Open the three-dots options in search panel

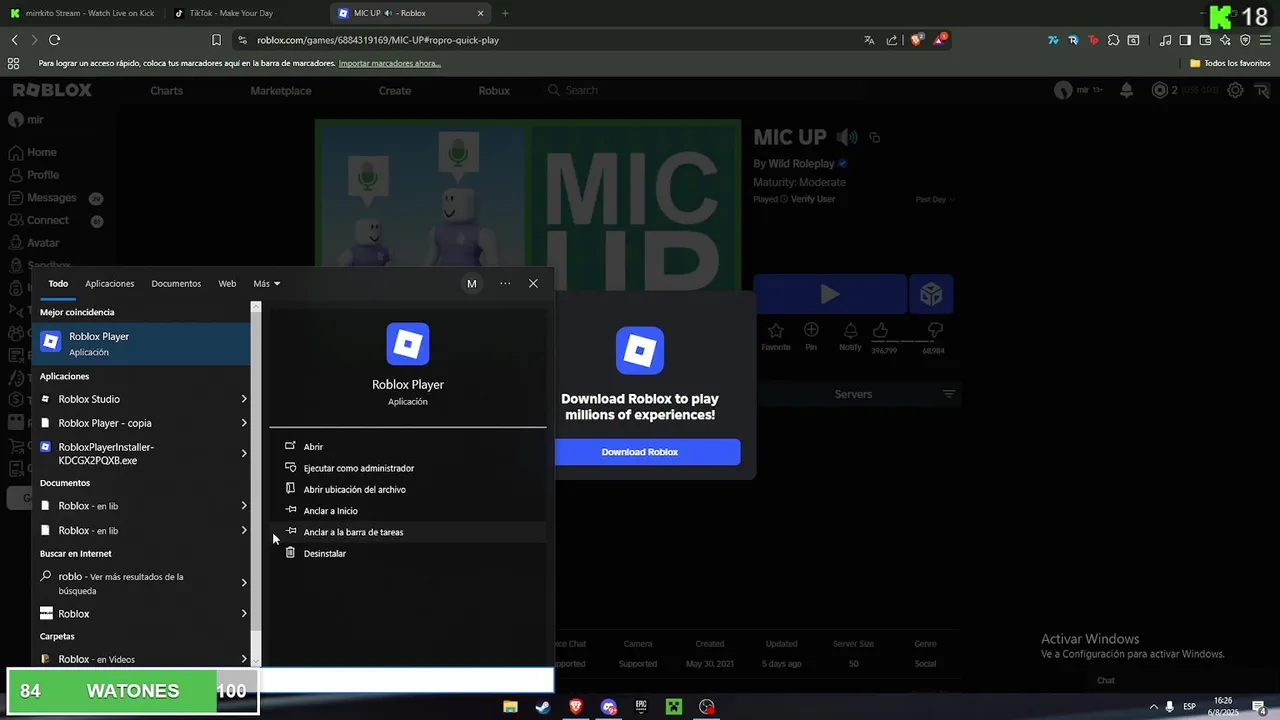coord(505,284)
